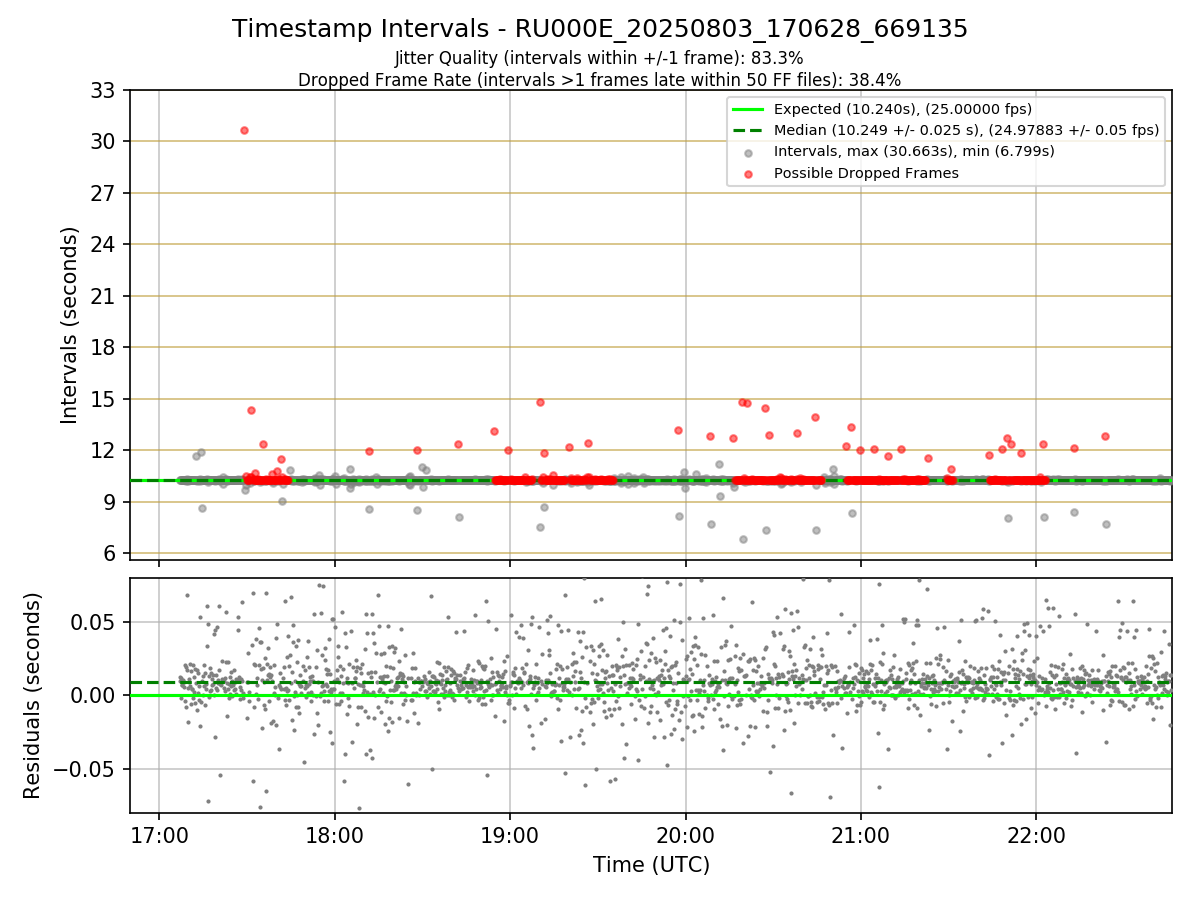The image size is (1200, 900).
Task: Click the 'Residuals (seconds)' y-axis label
Action: point(32,696)
